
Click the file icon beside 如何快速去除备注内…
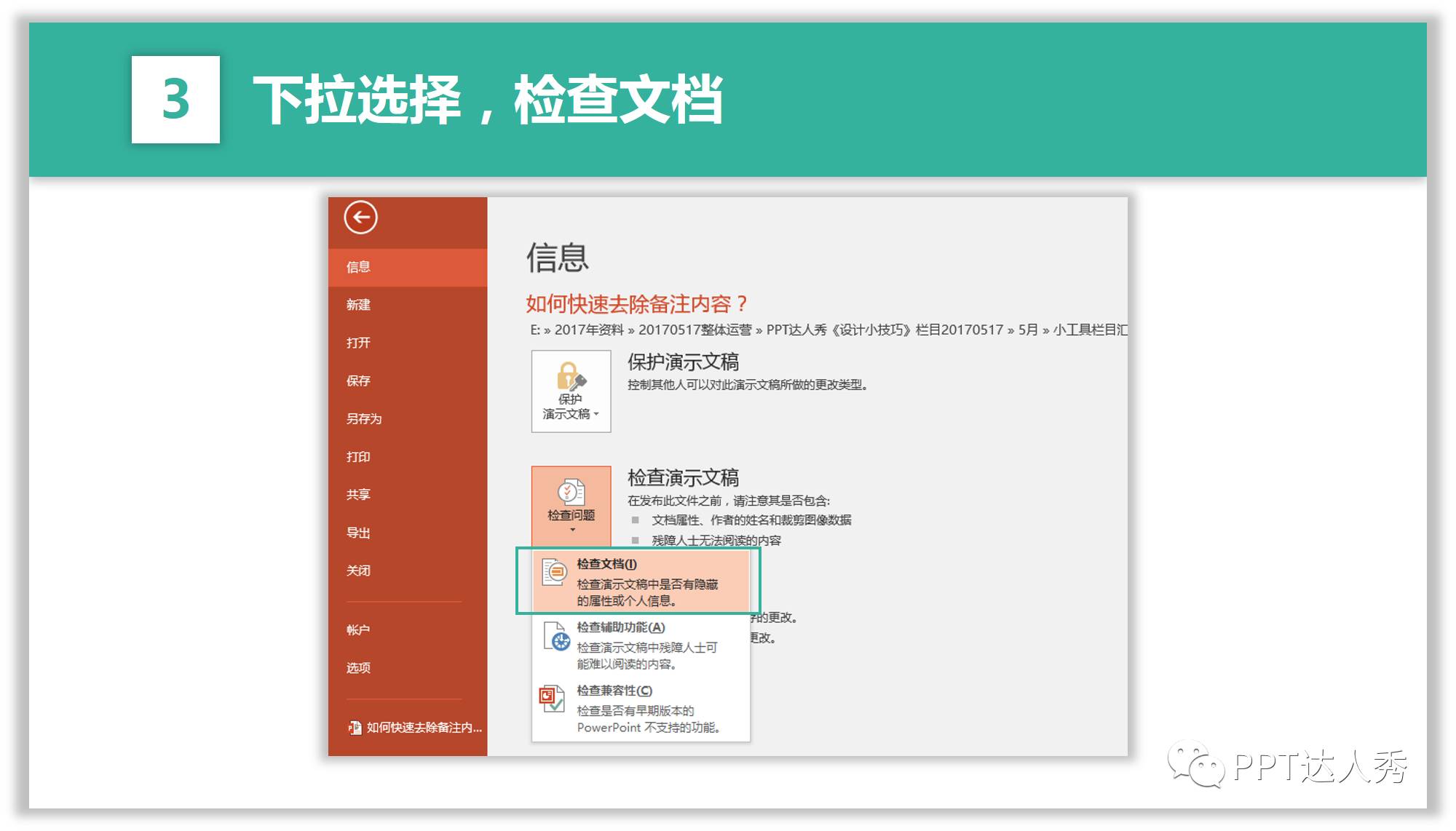355,727
